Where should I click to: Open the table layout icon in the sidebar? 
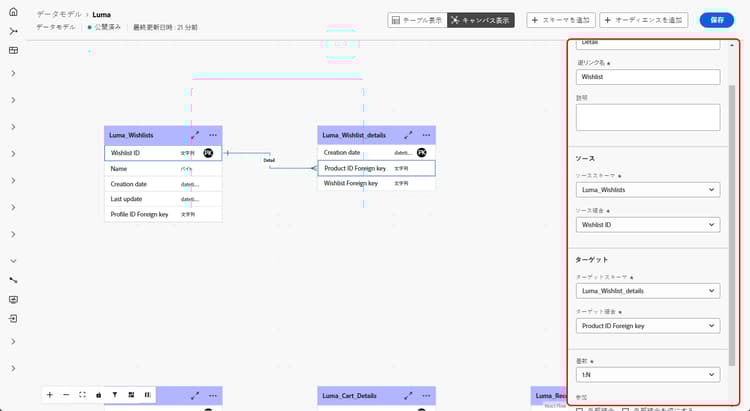13,50
